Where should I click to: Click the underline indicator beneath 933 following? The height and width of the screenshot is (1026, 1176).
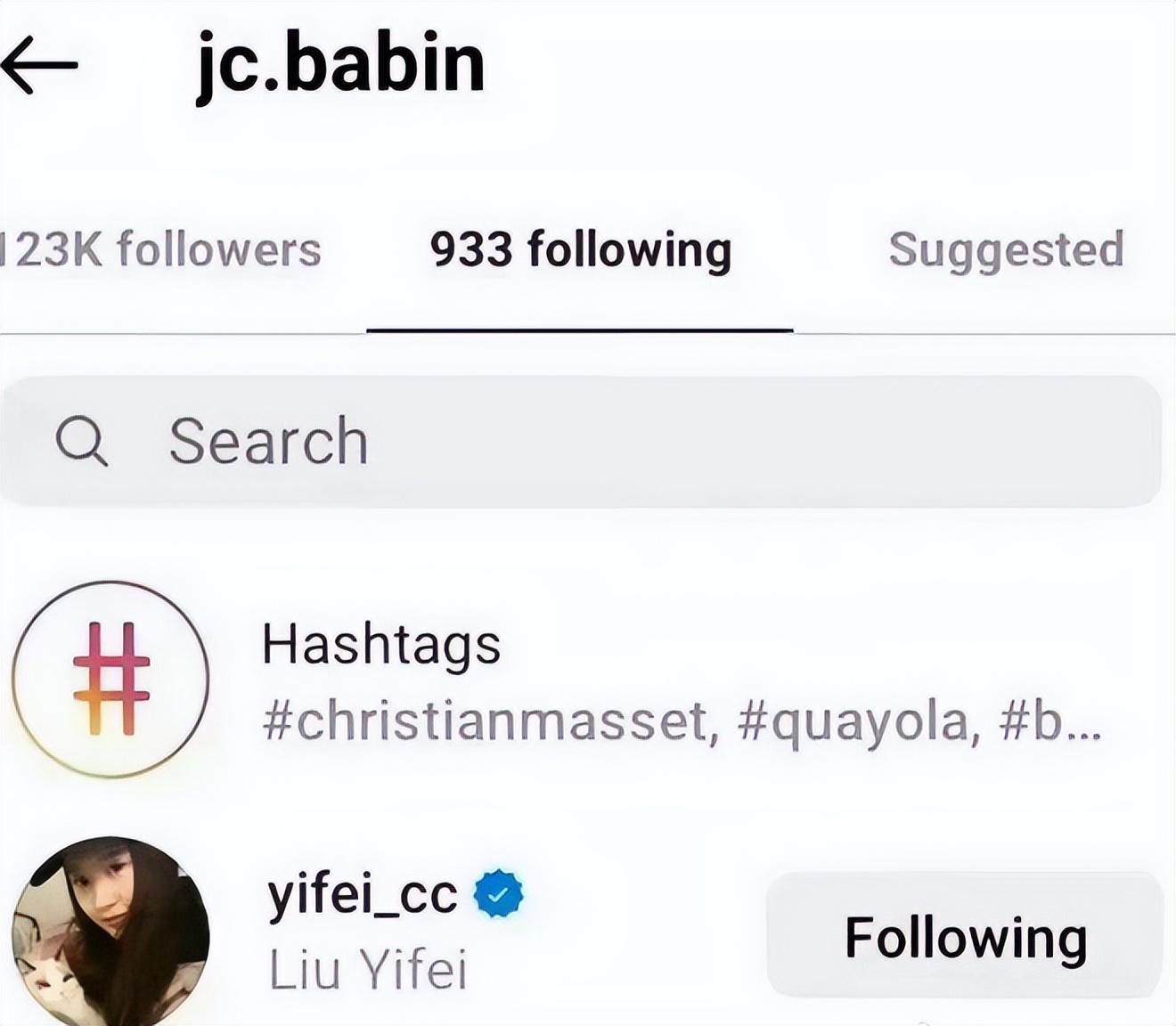pos(580,330)
